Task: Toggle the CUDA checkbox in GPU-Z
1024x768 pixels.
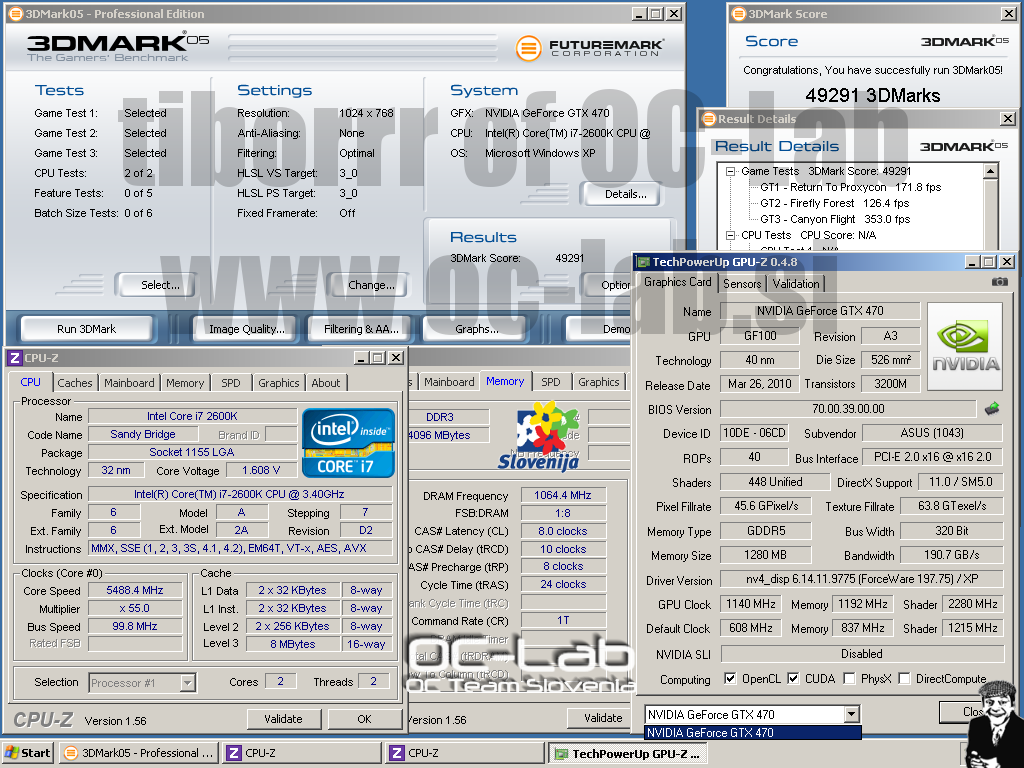Action: tap(793, 679)
